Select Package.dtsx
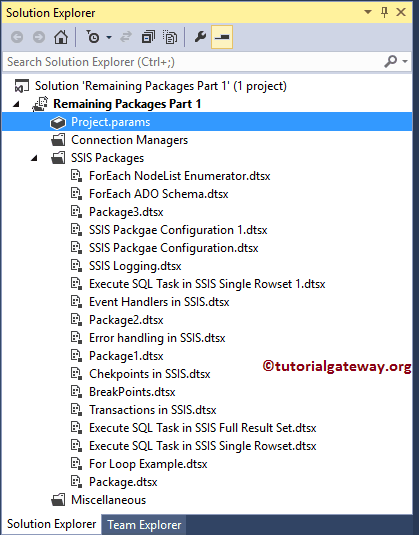This screenshot has width=419, height=535. click(x=123, y=482)
